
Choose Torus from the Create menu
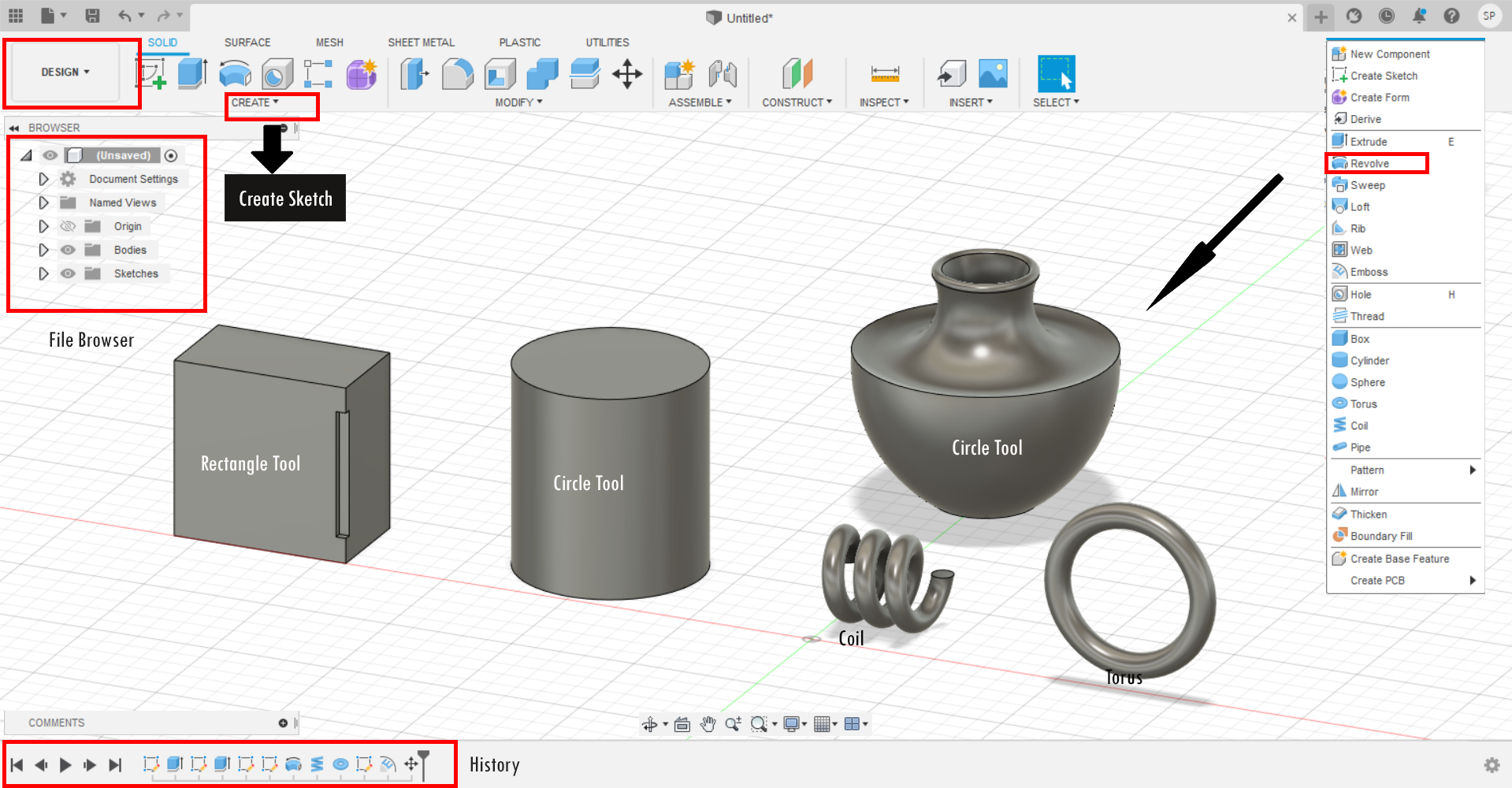(1405, 403)
